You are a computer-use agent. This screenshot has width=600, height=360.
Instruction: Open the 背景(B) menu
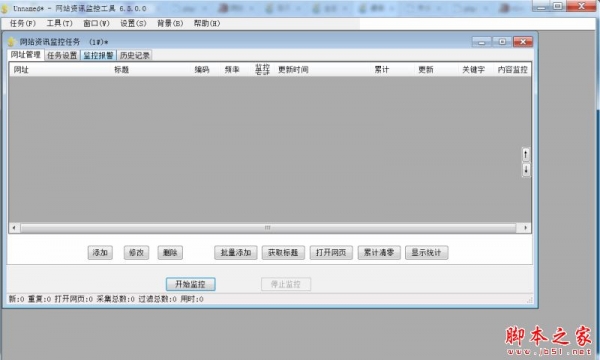pos(170,23)
